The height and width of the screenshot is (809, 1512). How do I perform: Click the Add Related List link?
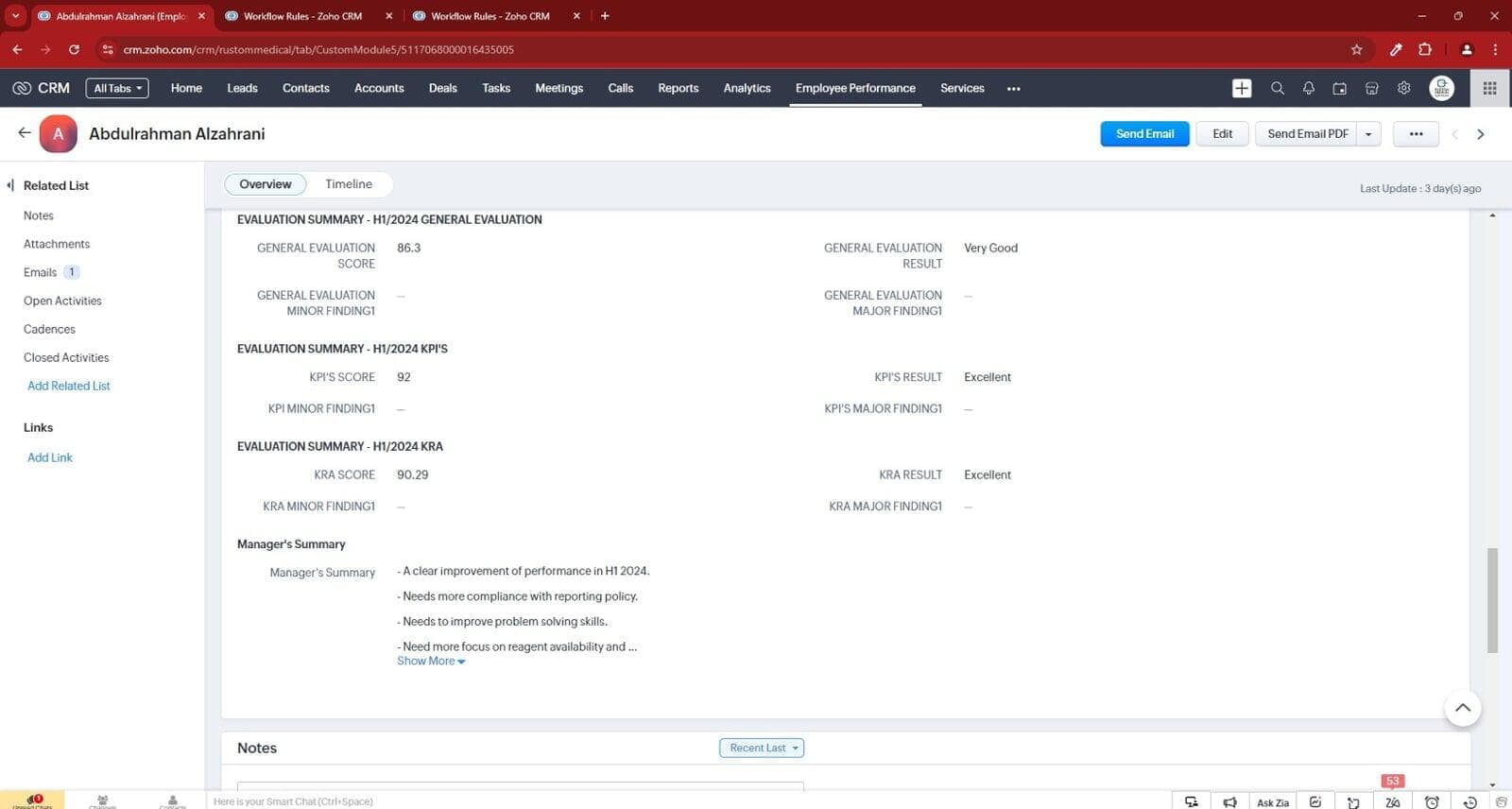click(69, 386)
